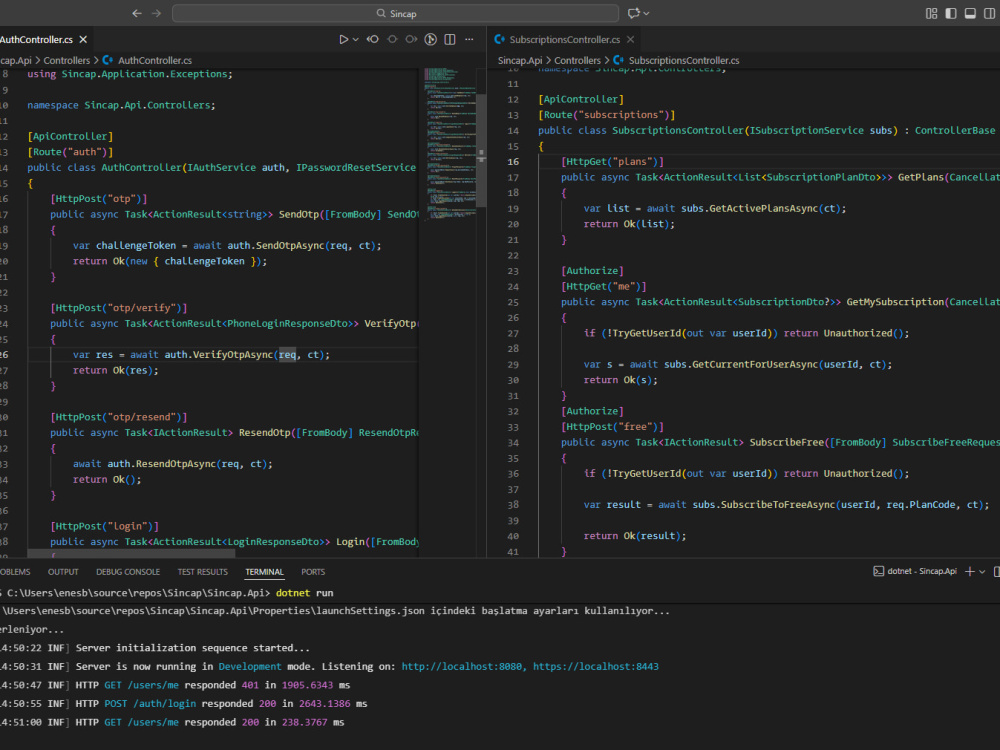Open the Copilot chat icon

(x=633, y=13)
